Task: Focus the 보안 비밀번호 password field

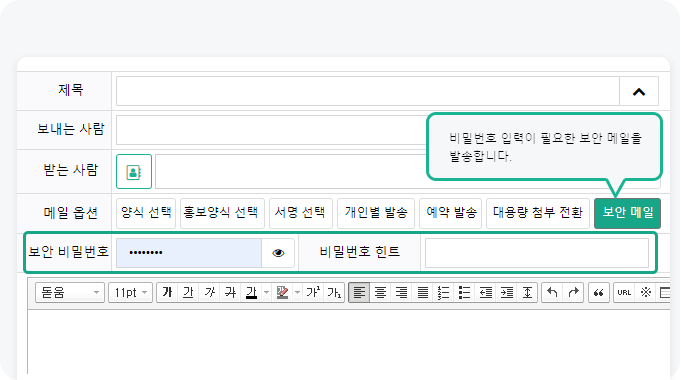Action: click(189, 252)
